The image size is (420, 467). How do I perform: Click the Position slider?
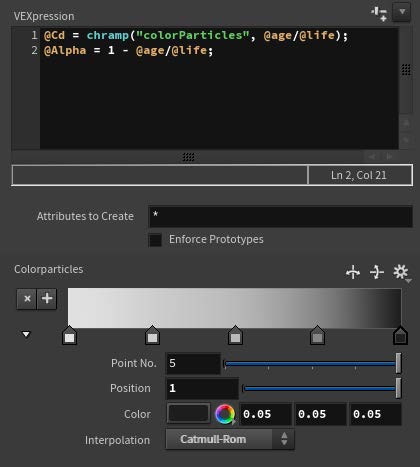(322, 388)
